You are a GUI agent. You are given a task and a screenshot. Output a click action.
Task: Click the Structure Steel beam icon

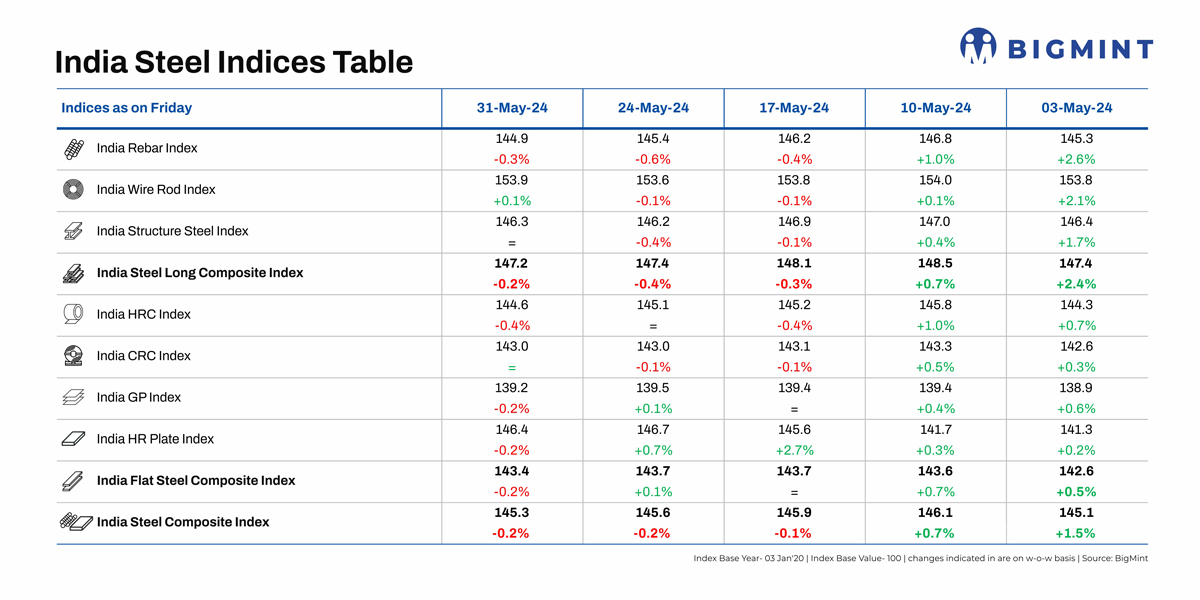point(74,232)
